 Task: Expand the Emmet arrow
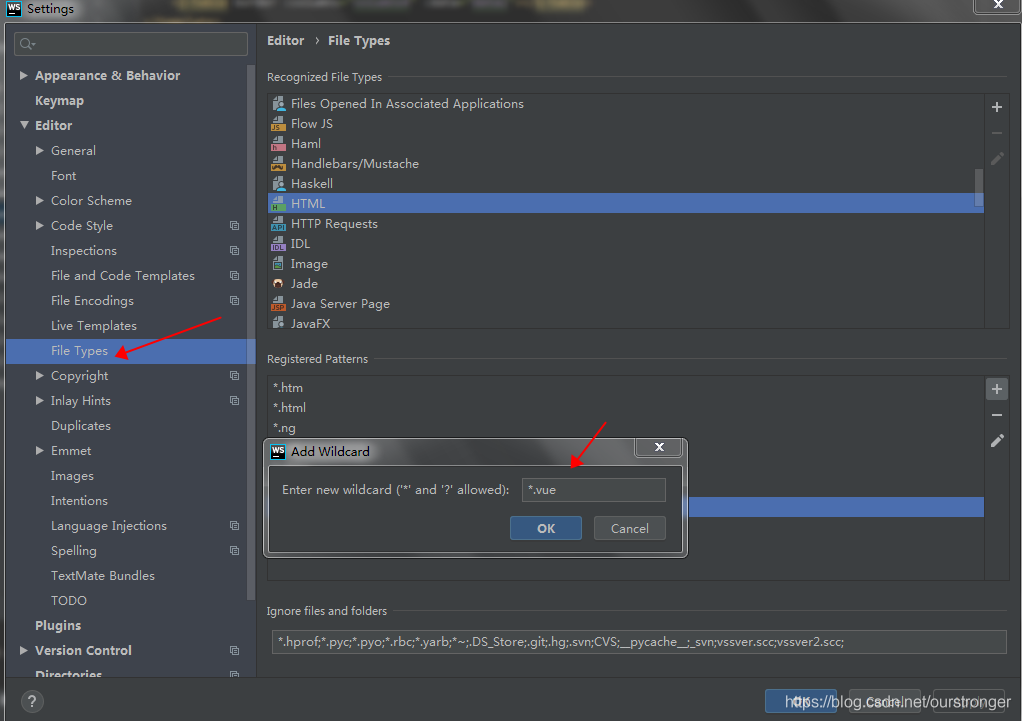click(40, 450)
